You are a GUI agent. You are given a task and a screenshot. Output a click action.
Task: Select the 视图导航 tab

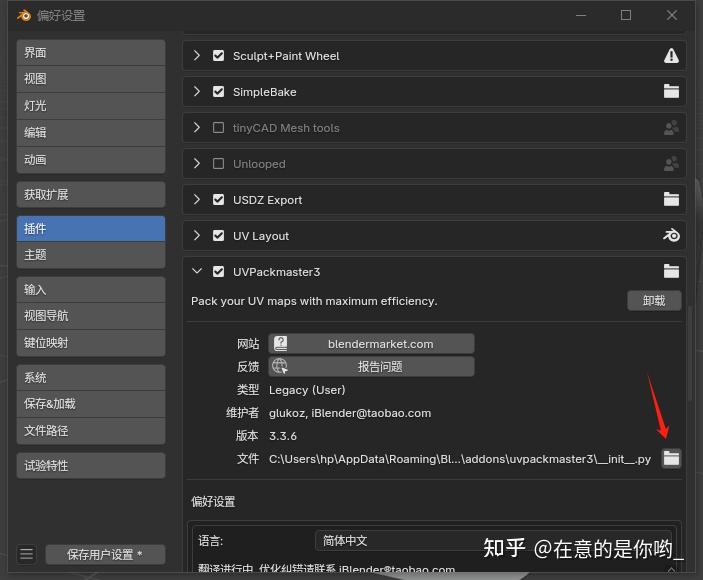(91, 316)
